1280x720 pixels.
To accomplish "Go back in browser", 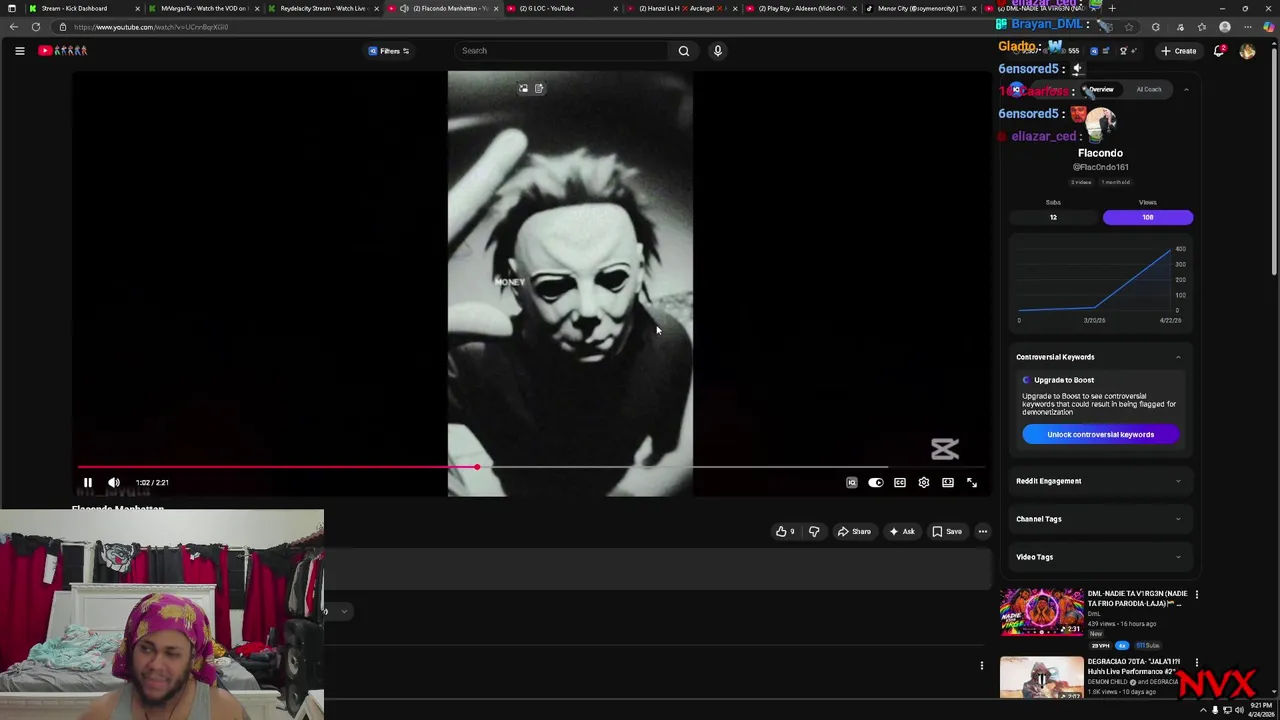I will point(13,27).
